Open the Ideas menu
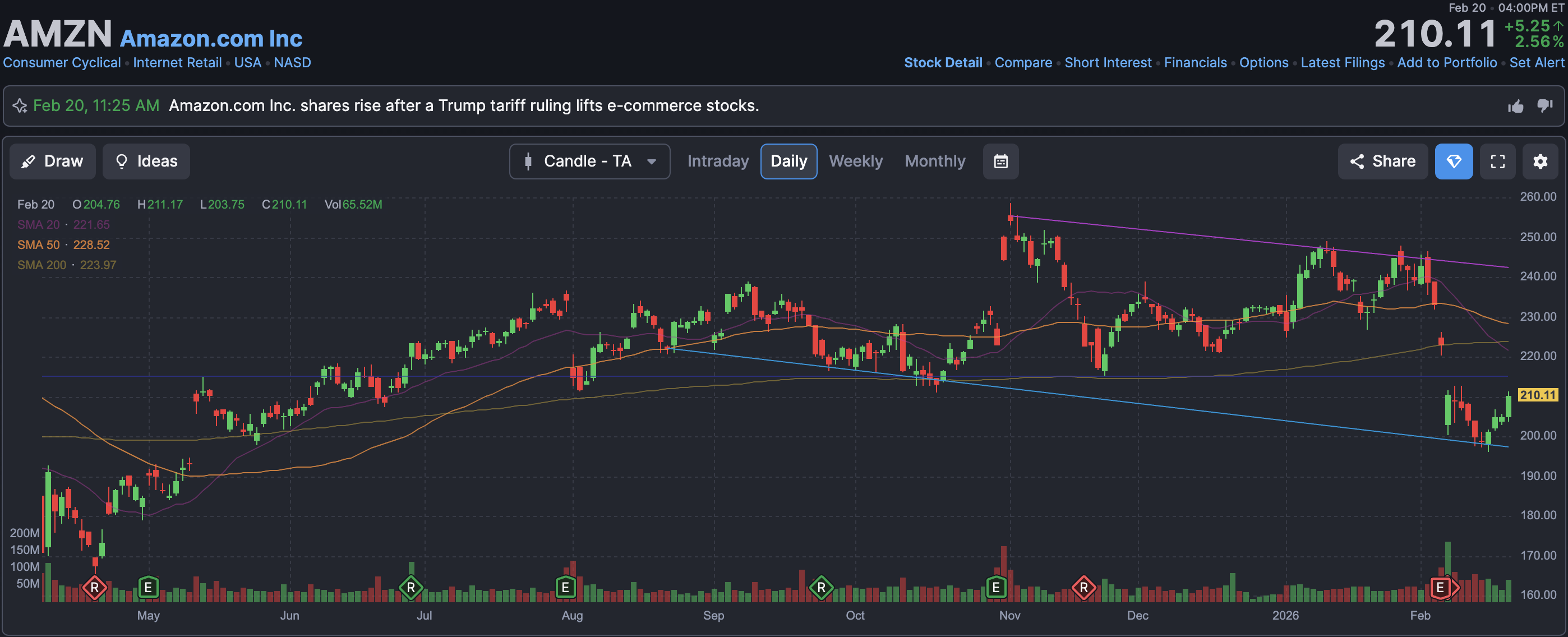1568x637 pixels. 146,161
